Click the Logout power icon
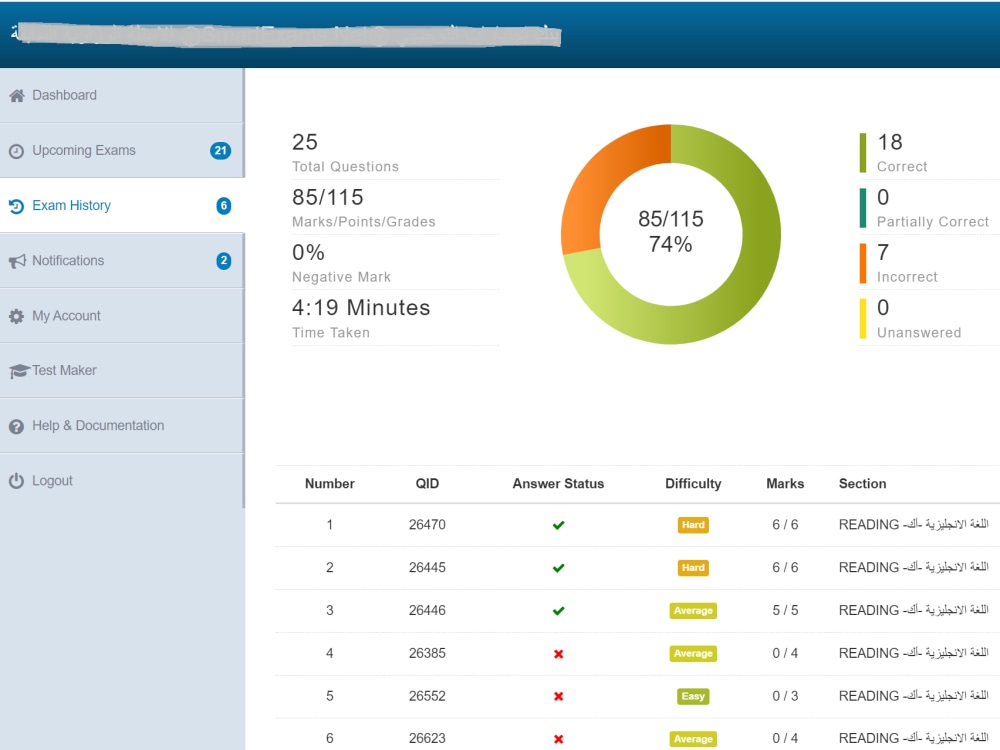 coord(17,481)
